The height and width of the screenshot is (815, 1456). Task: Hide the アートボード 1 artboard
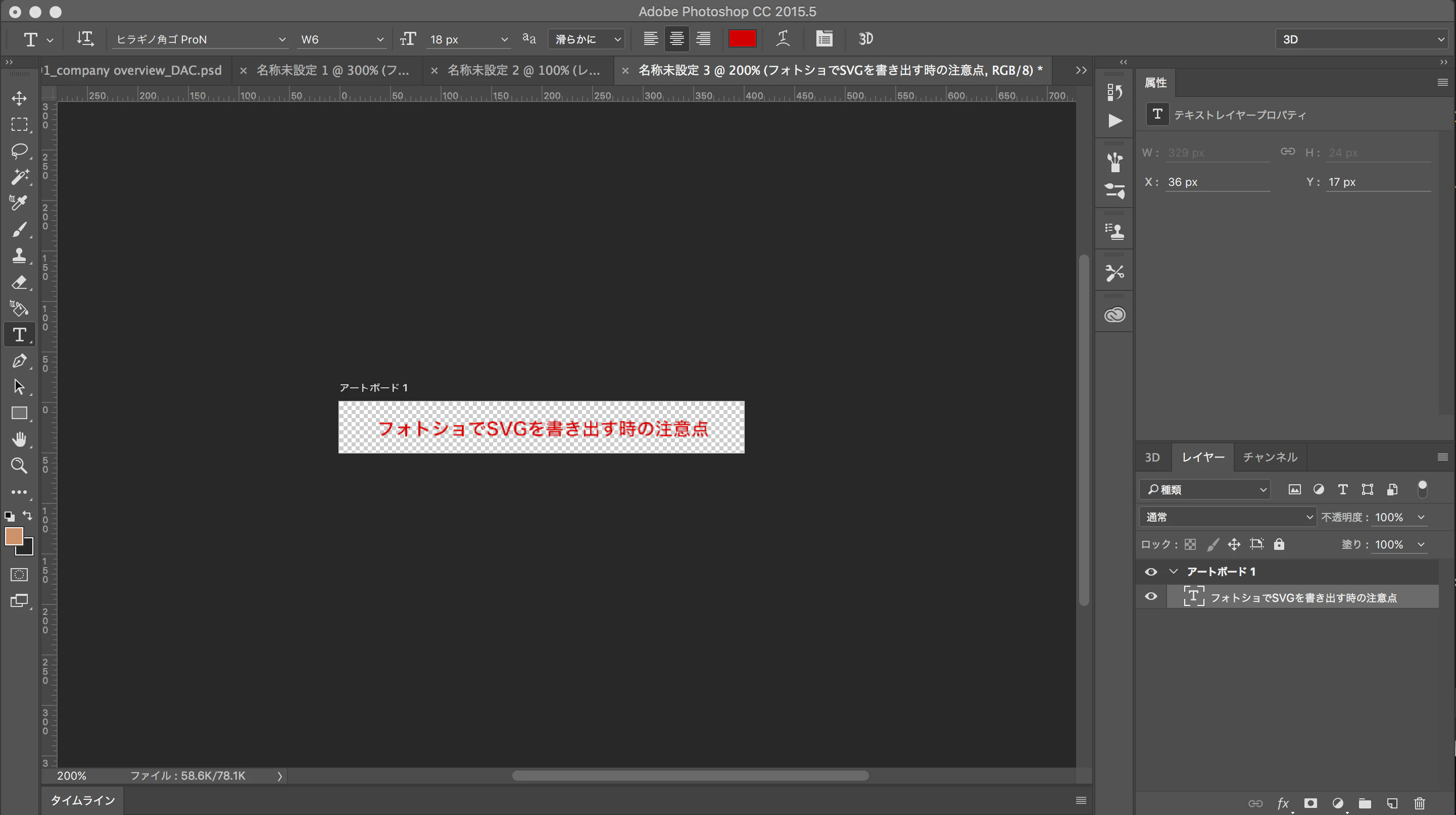pos(1150,572)
